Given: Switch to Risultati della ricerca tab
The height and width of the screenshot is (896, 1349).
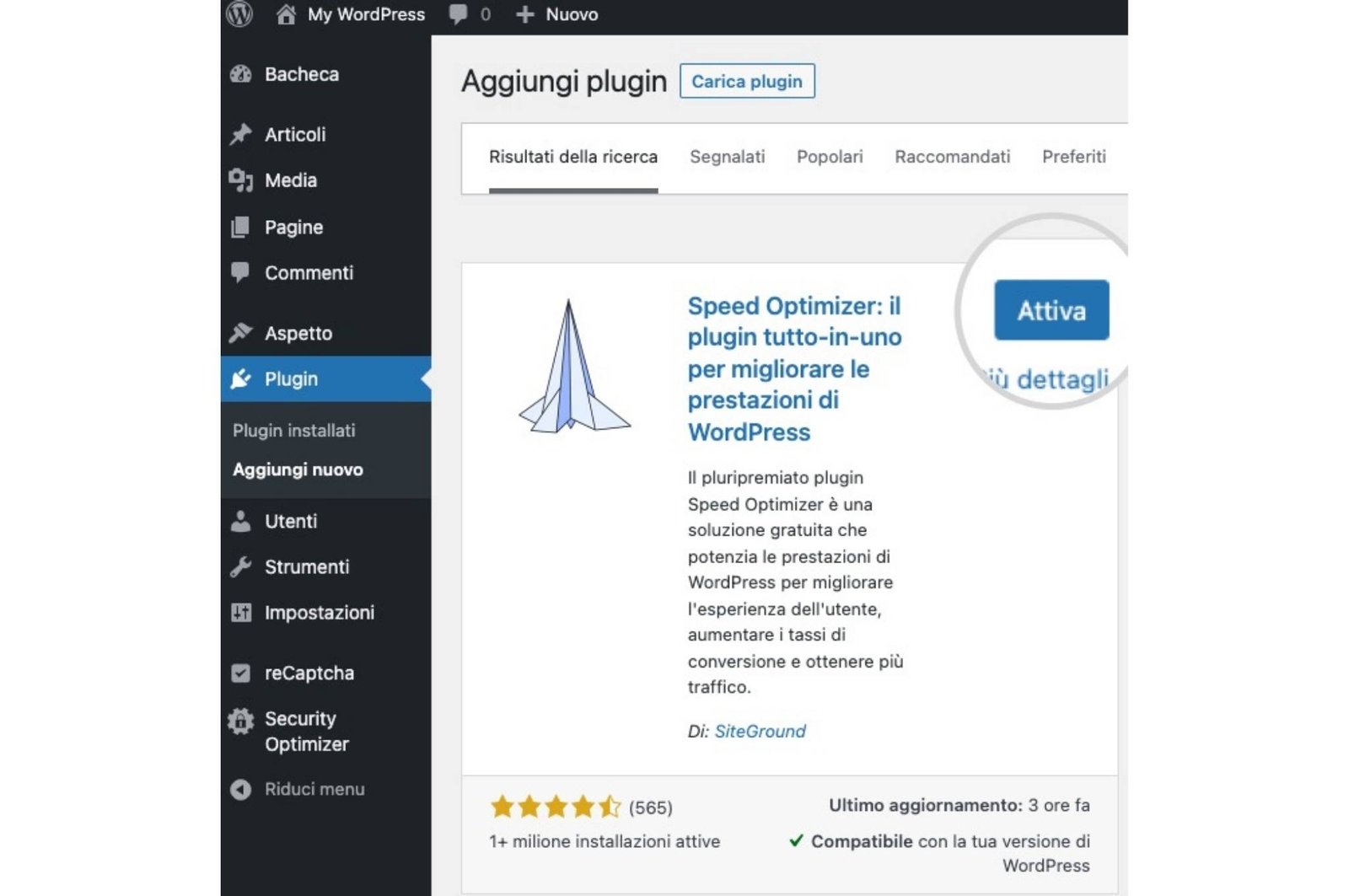Looking at the screenshot, I should click(x=573, y=157).
